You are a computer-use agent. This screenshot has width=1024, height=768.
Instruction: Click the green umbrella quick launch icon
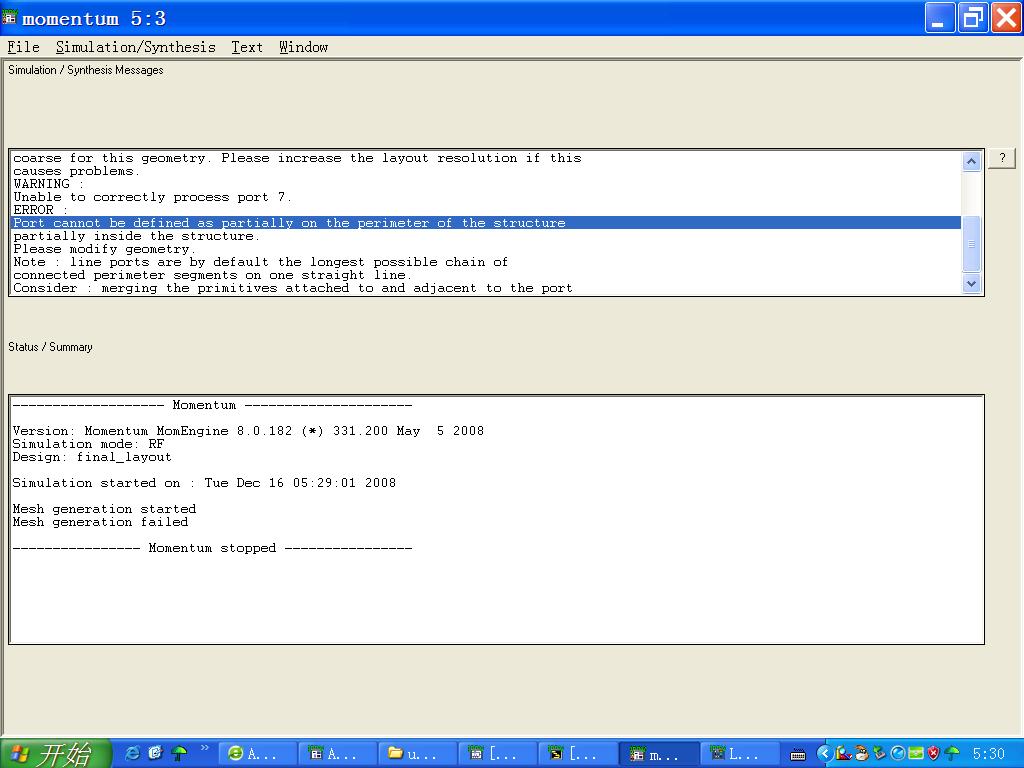tap(178, 753)
